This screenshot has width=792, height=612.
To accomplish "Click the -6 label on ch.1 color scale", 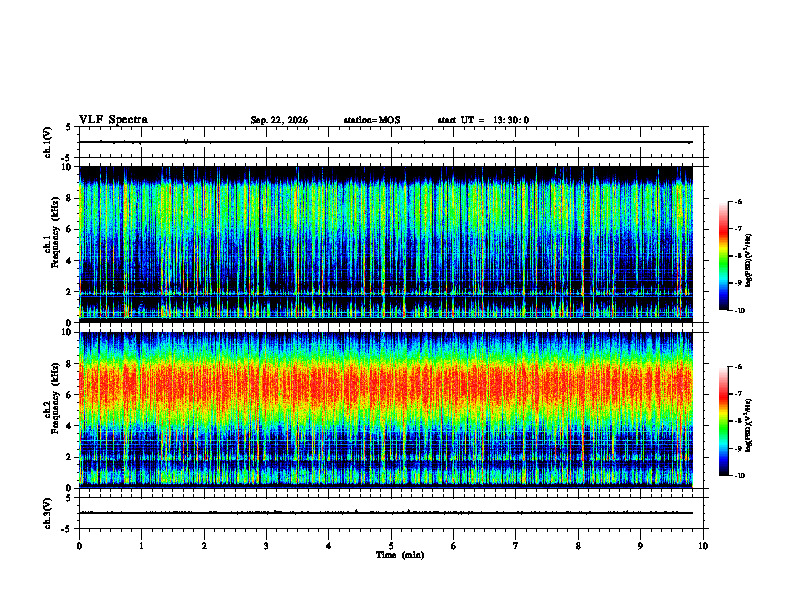I will coord(738,201).
